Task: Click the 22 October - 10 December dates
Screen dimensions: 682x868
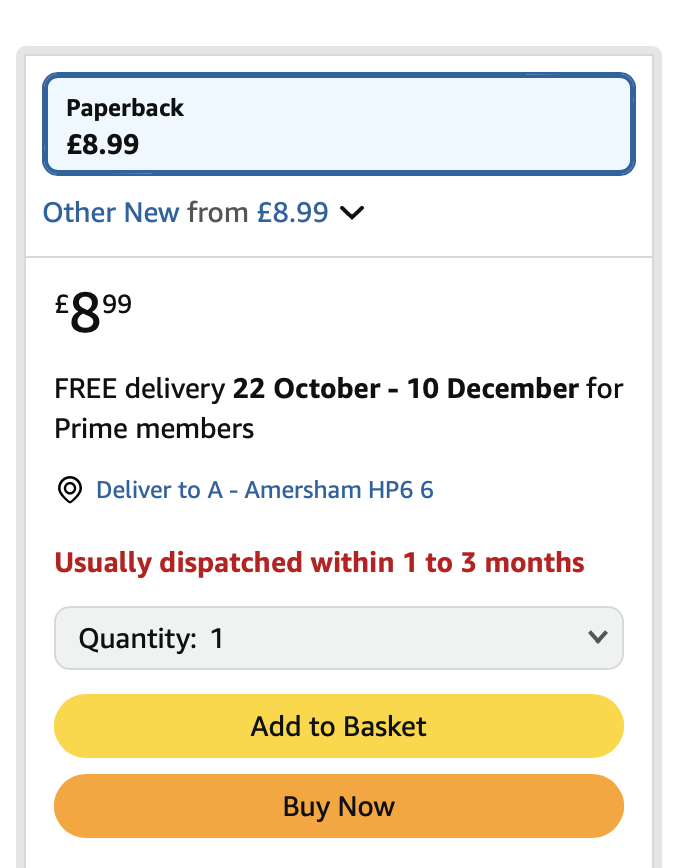Action: (405, 388)
